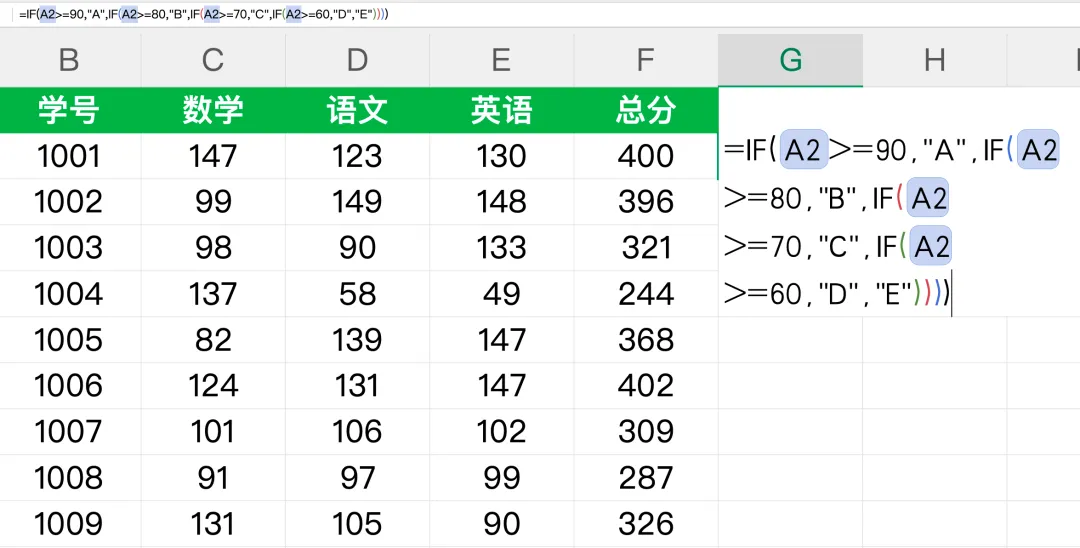This screenshot has height=548, width=1080.
Task: Click the 语文 header cell
Action: [x=357, y=110]
